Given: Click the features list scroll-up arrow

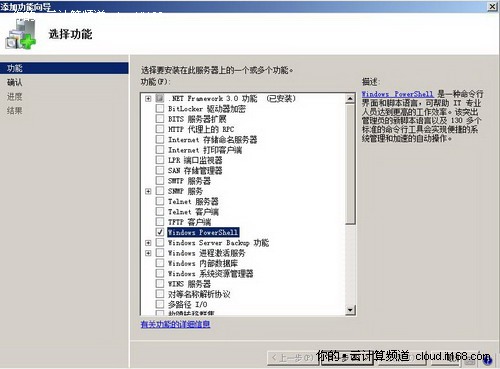Looking at the screenshot, I should pos(350,99).
